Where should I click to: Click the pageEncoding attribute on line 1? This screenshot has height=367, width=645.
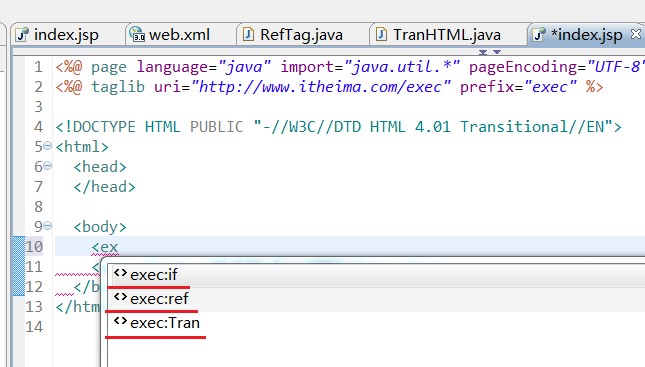pos(556,67)
